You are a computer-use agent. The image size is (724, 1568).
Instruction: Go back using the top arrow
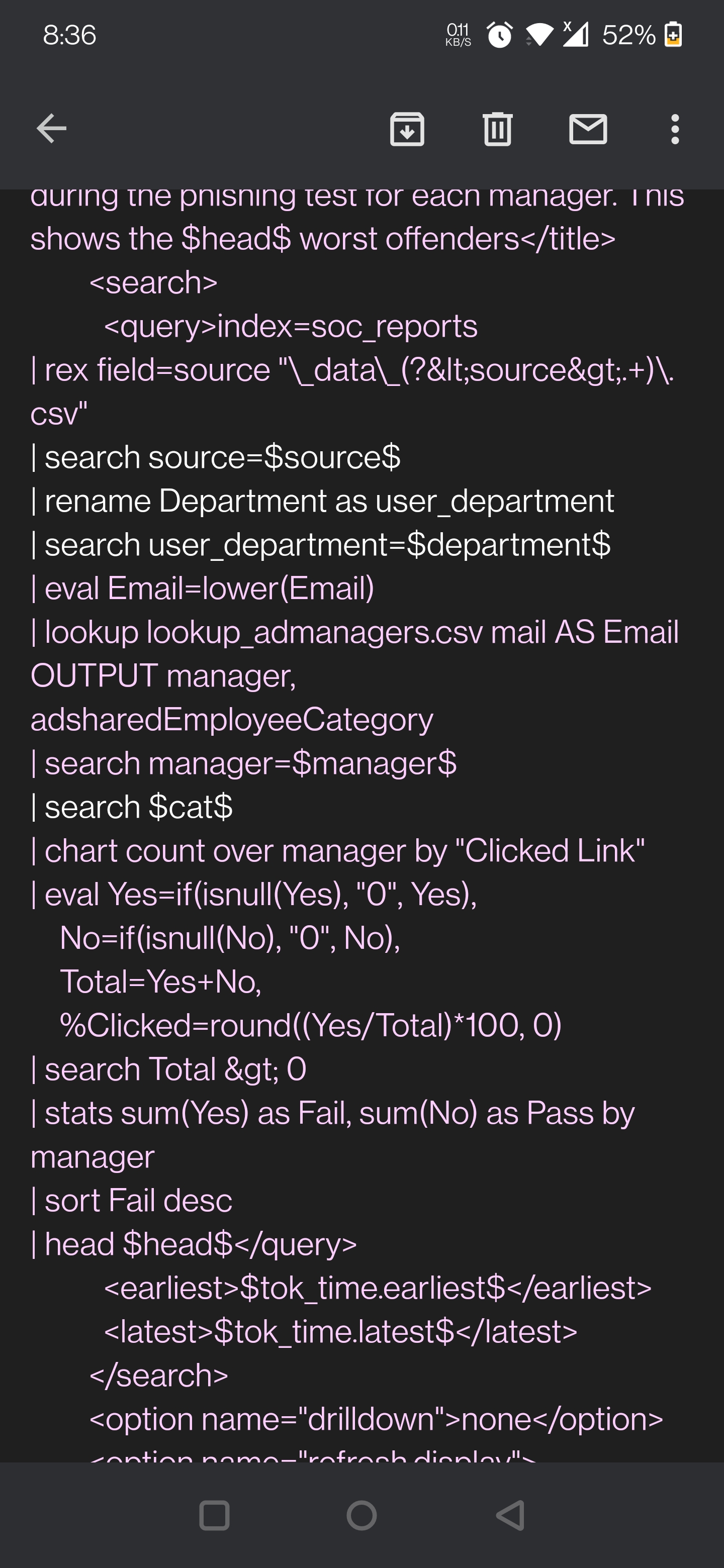(x=51, y=129)
